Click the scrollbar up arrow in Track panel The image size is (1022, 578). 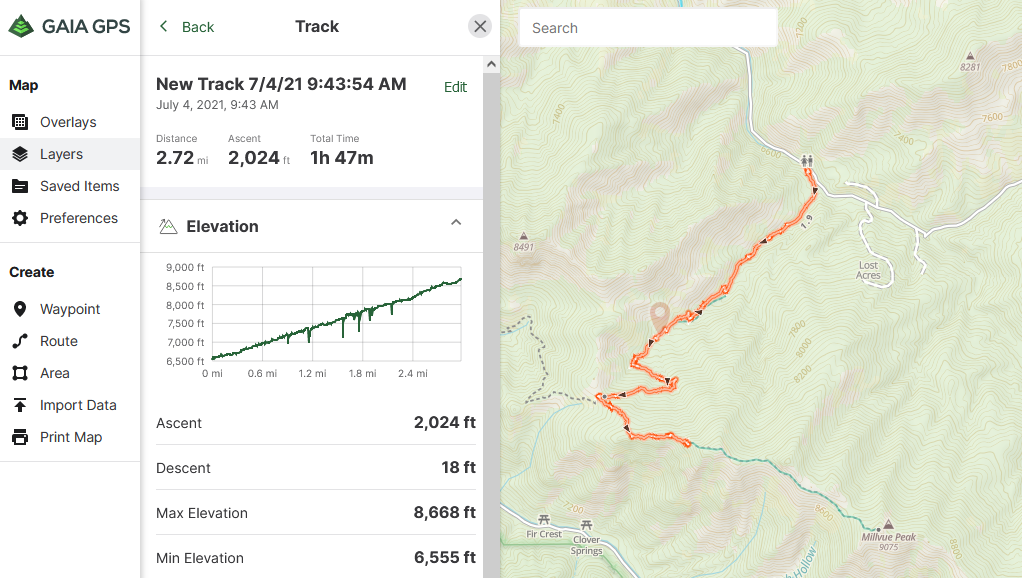[491, 64]
